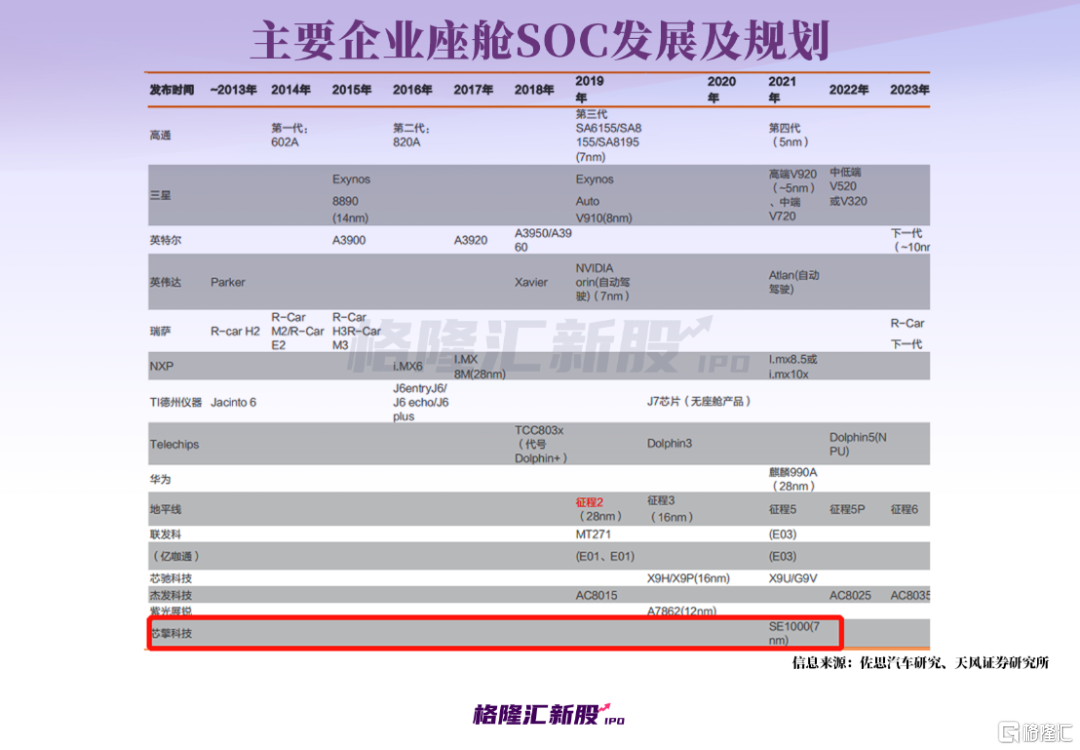Select the ~2013年 column header
This screenshot has height=750, width=1080.
tap(233, 90)
